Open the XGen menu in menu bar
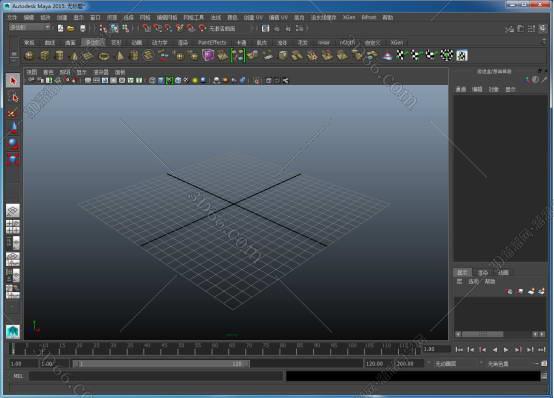This screenshot has width=554, height=398. coord(349,17)
